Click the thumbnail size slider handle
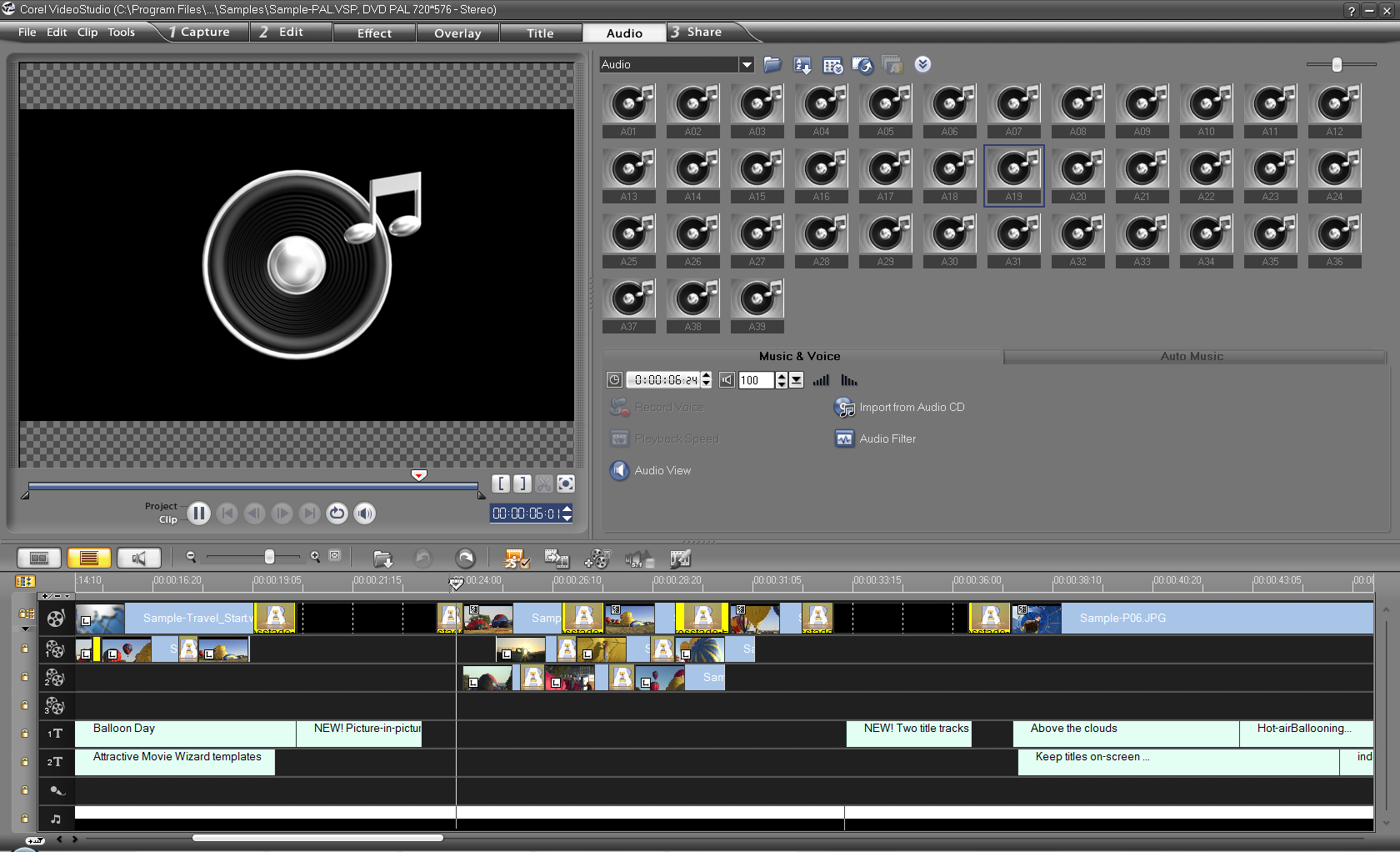 tap(1337, 65)
